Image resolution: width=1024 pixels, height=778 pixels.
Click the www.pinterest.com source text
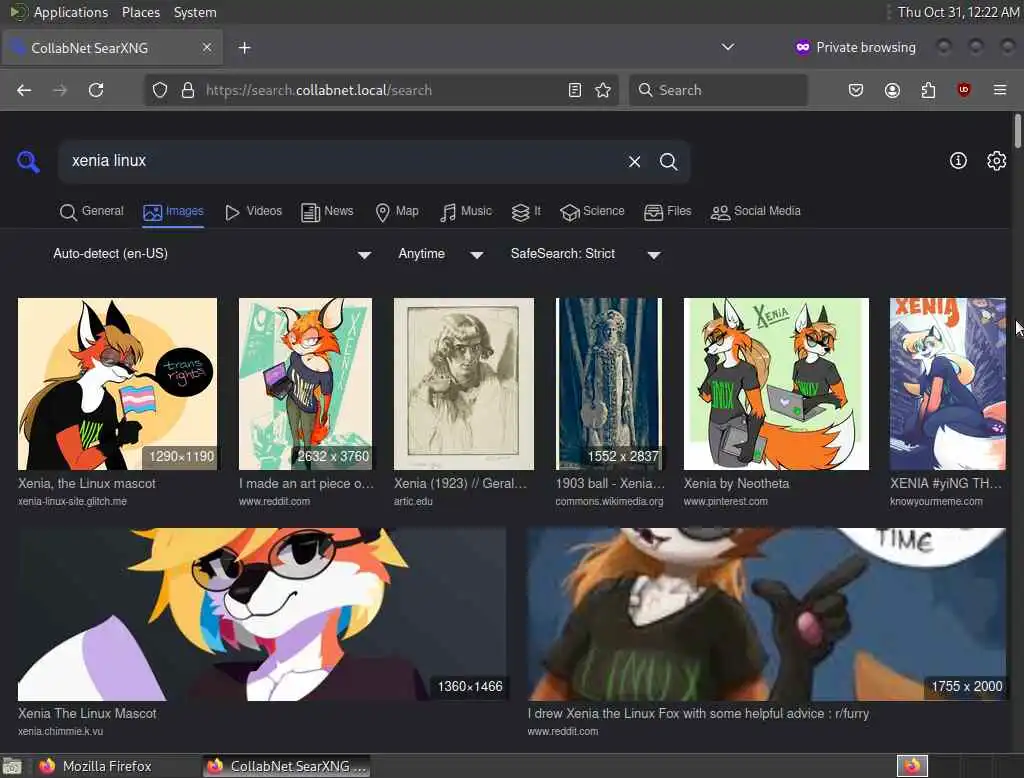click(x=726, y=502)
